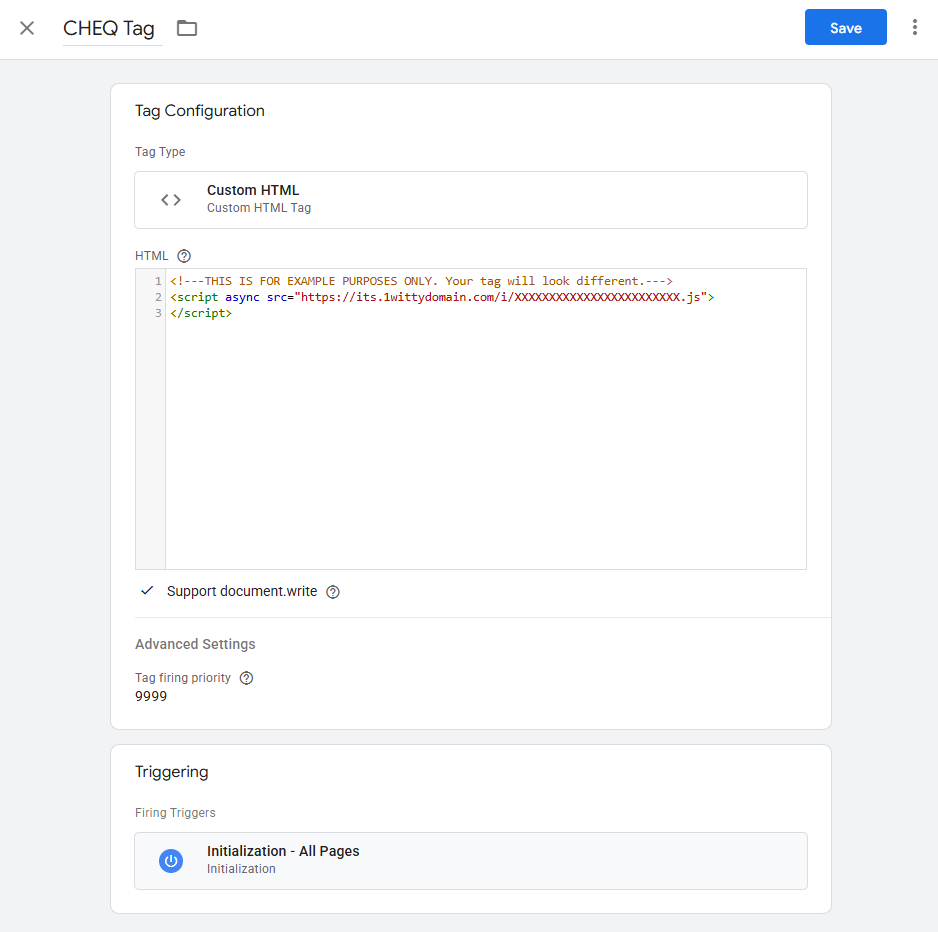Click into the HTML code editor area

(486, 419)
